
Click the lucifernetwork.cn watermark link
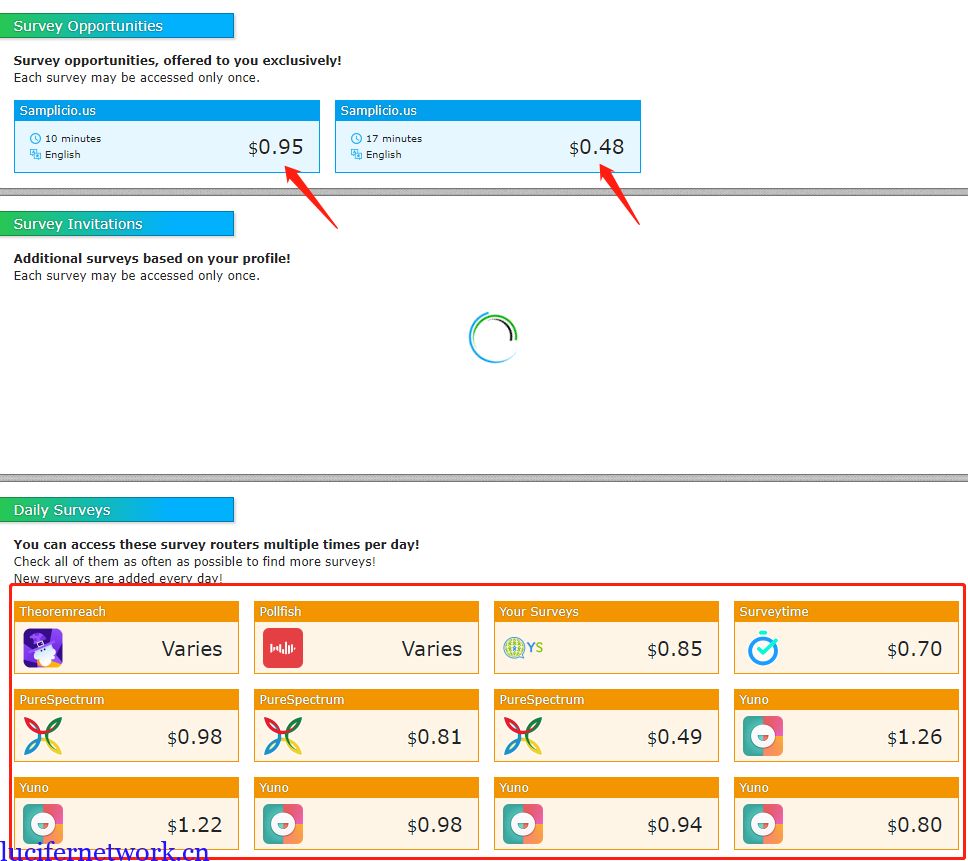point(105,851)
